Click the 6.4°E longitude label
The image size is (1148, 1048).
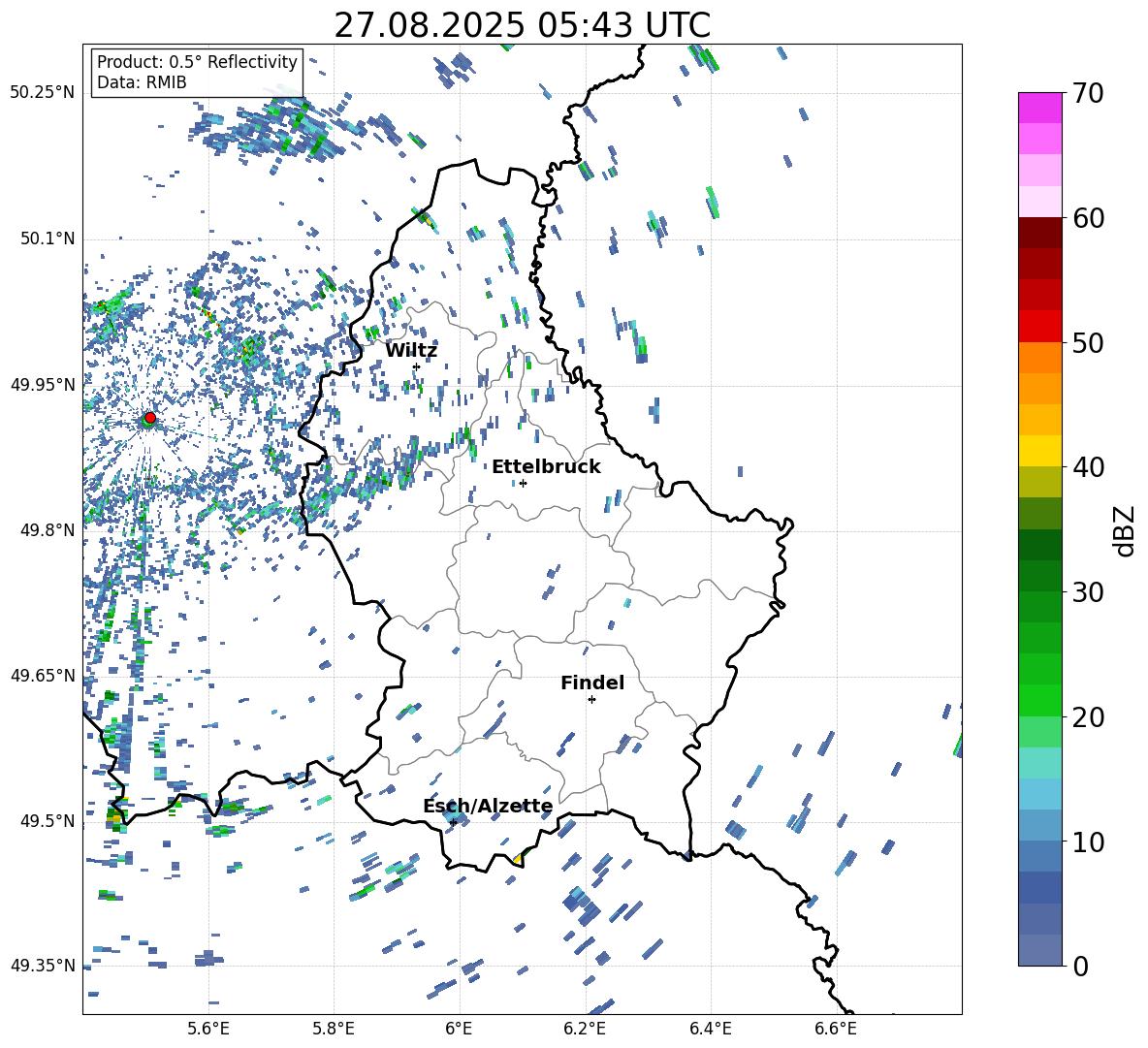coord(710,1029)
